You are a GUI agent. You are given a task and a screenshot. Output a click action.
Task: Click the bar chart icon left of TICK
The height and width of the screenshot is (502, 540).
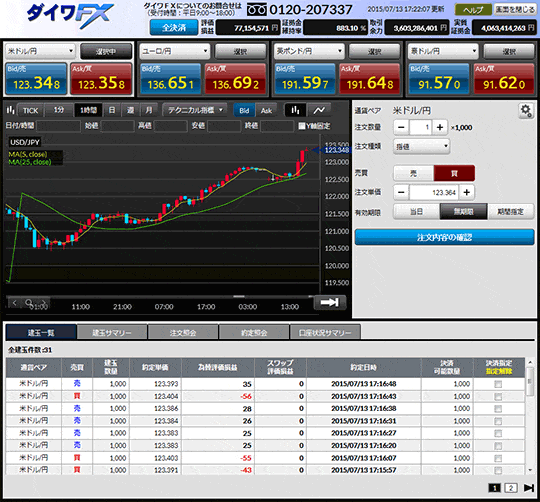click(11, 110)
